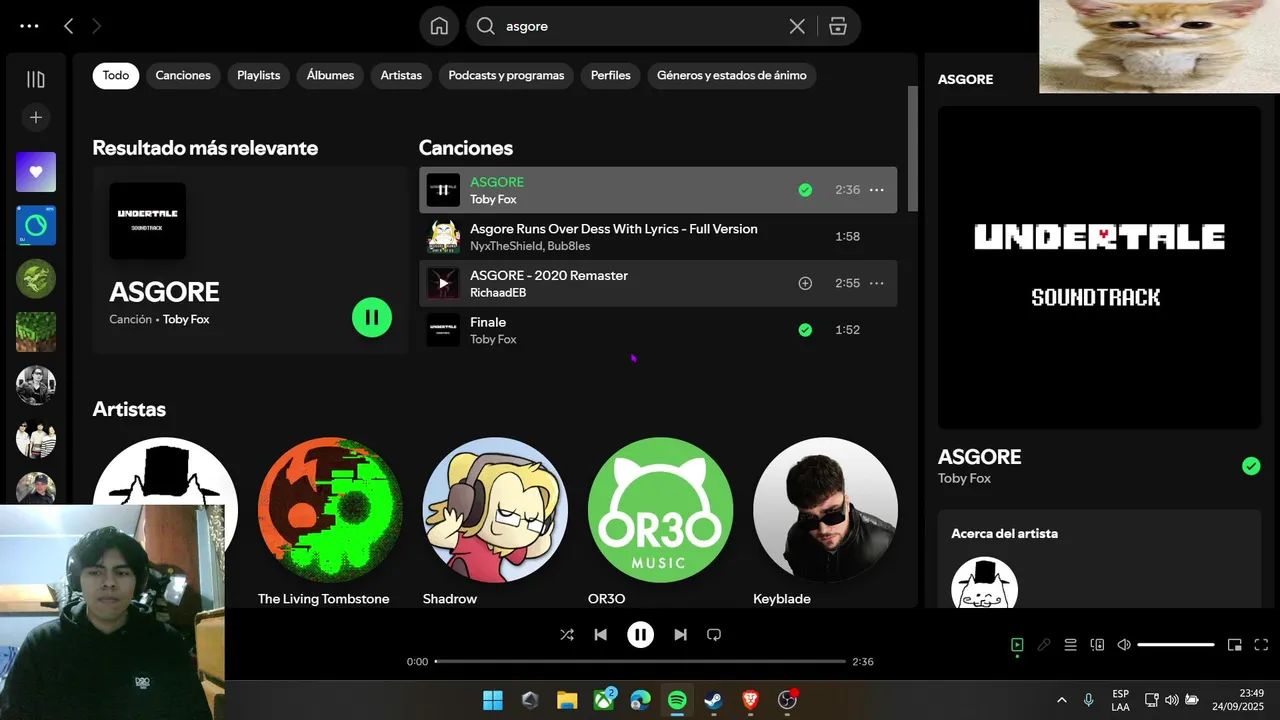This screenshot has width=1280, height=720.
Task: Open the Home page
Action: [439, 26]
